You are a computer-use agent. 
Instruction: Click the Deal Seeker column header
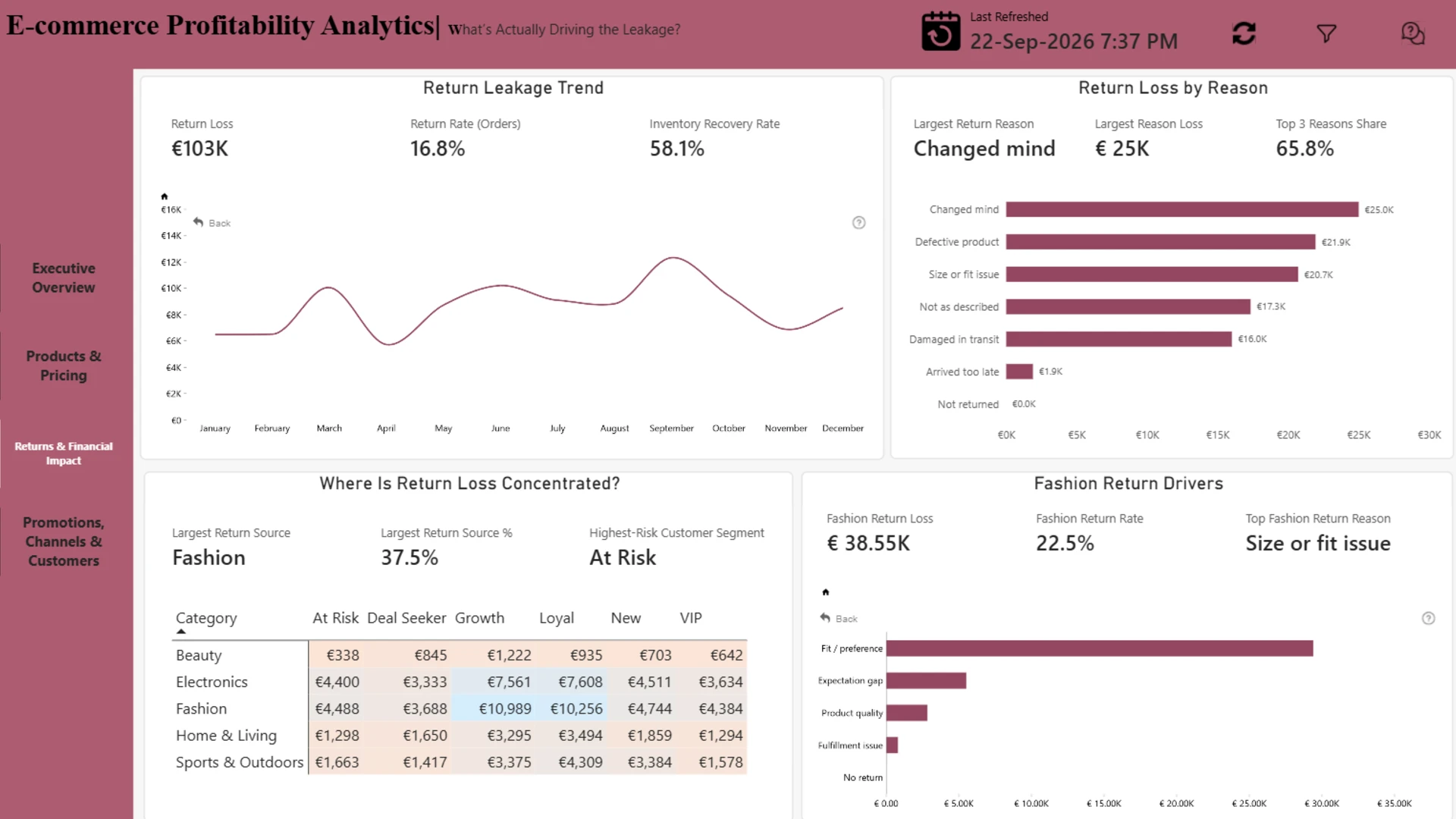tap(406, 618)
